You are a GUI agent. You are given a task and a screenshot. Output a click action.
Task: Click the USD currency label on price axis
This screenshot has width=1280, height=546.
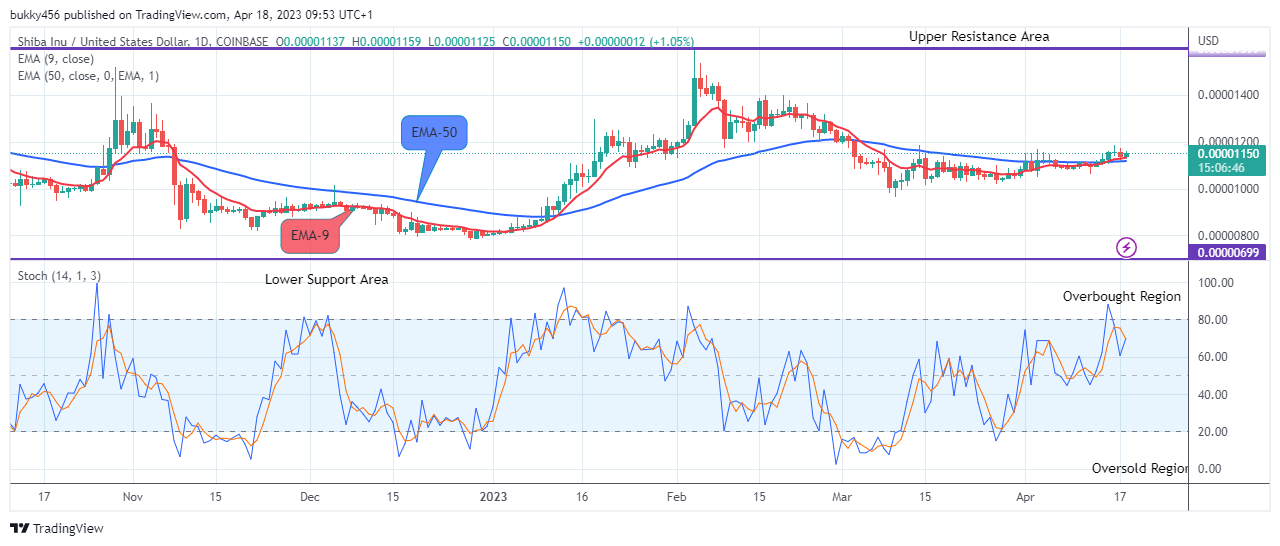(x=1209, y=41)
